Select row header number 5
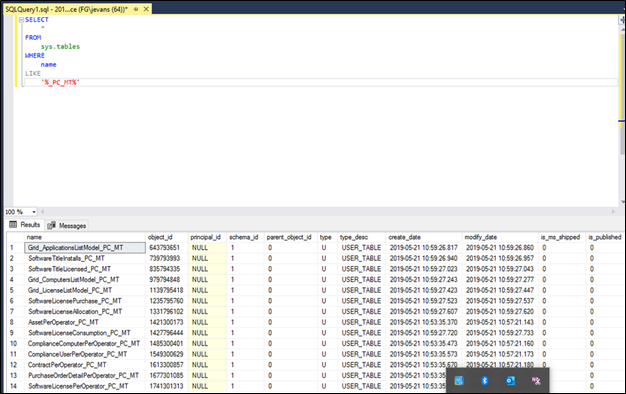Image resolution: width=626 pixels, height=394 pixels. pos(15,290)
